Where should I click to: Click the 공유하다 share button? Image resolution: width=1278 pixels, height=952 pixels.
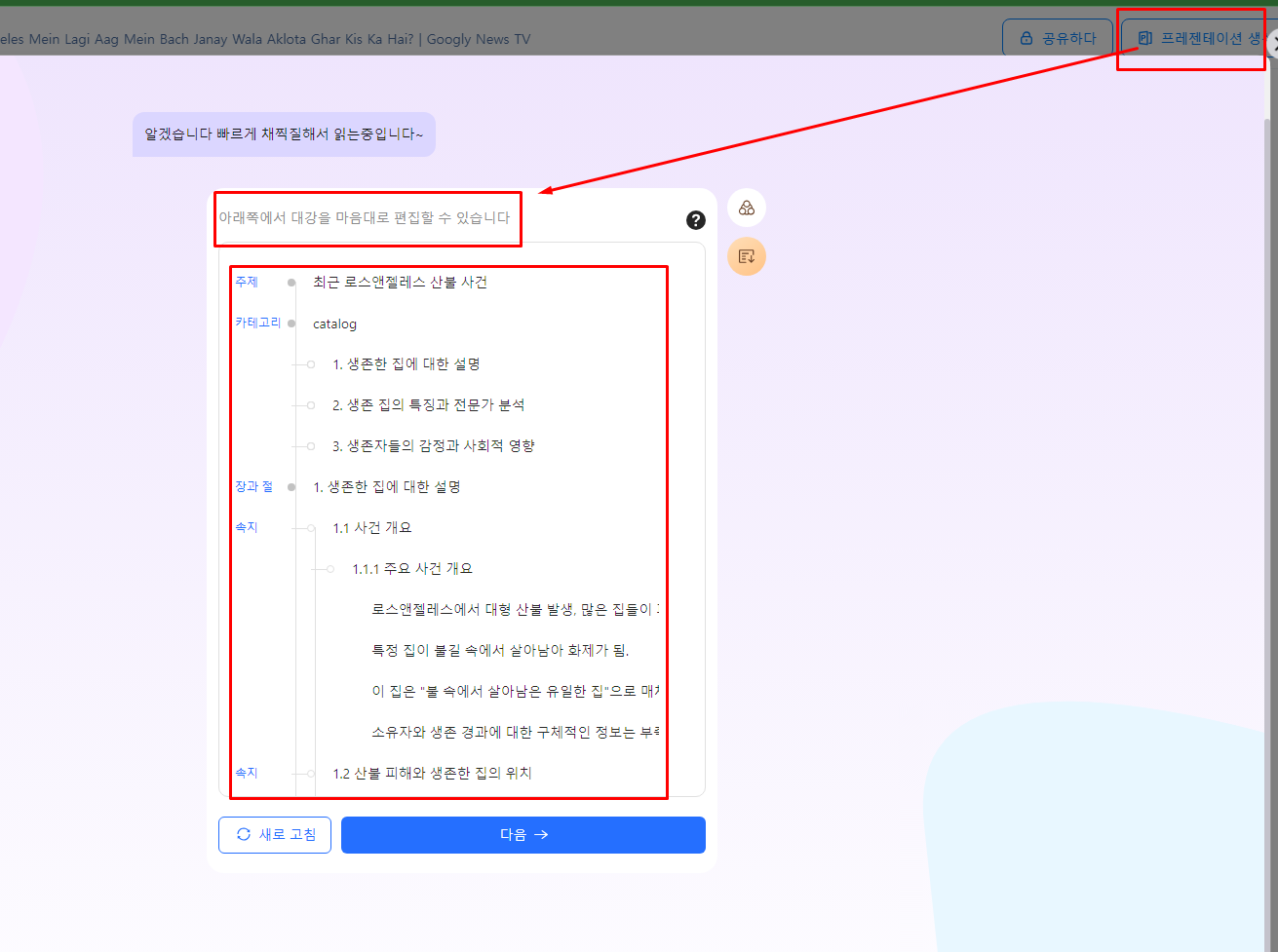(x=1058, y=38)
